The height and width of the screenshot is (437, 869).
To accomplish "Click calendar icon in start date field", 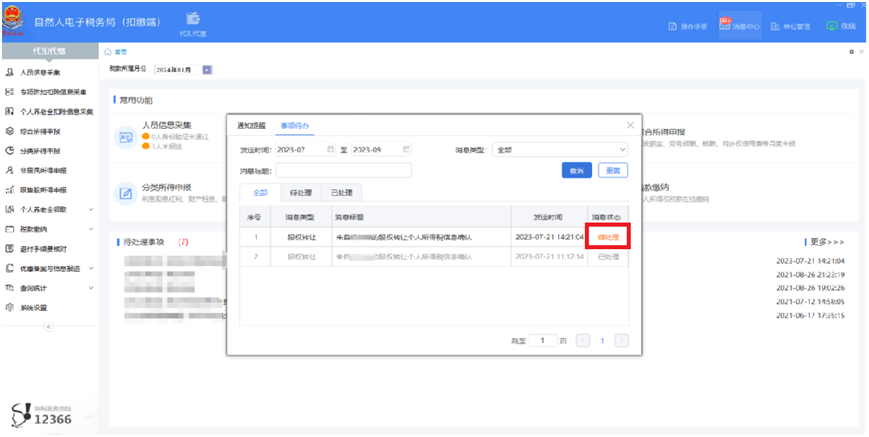I will pos(330,150).
